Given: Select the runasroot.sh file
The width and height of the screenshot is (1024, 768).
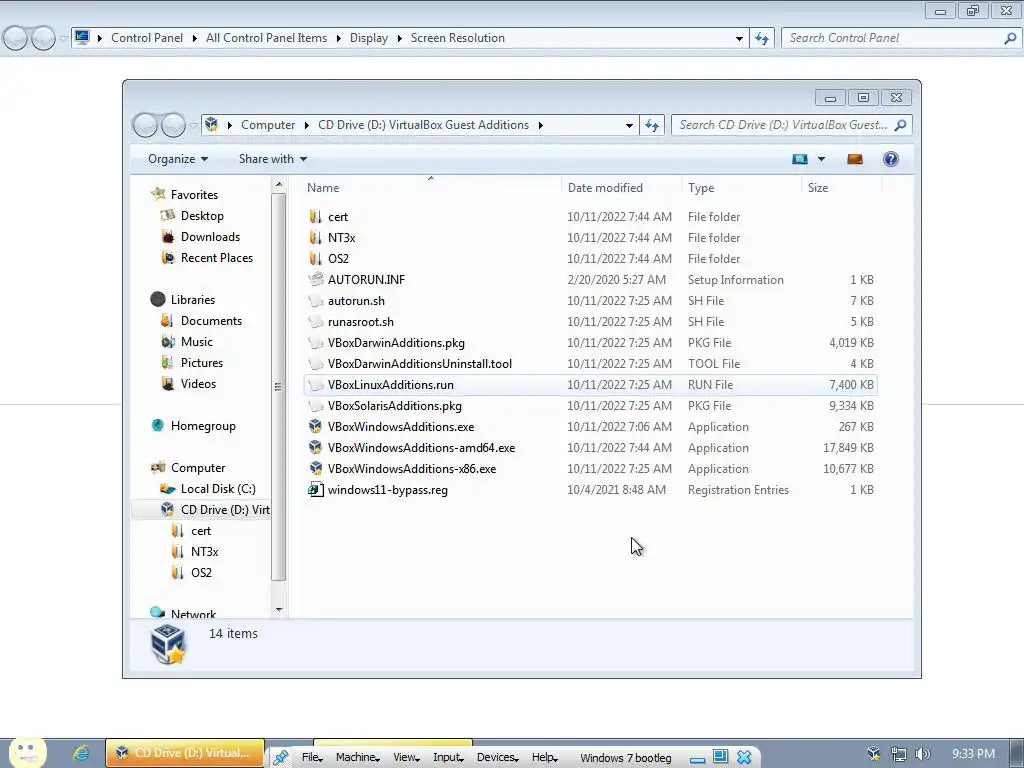Looking at the screenshot, I should [x=590, y=322].
